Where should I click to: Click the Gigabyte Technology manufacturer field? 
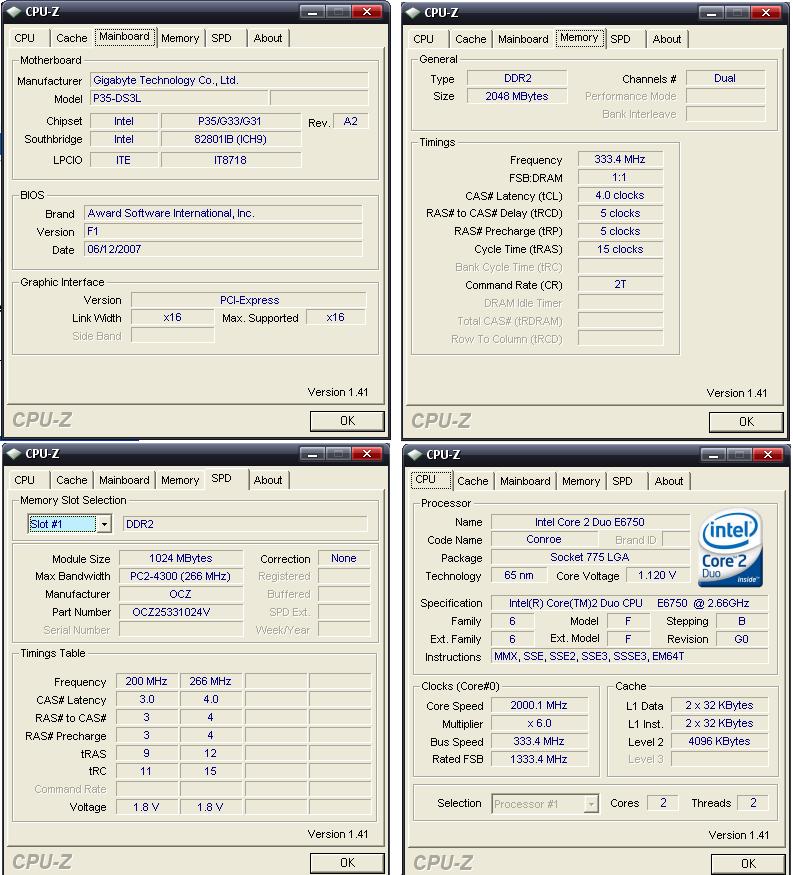click(229, 80)
